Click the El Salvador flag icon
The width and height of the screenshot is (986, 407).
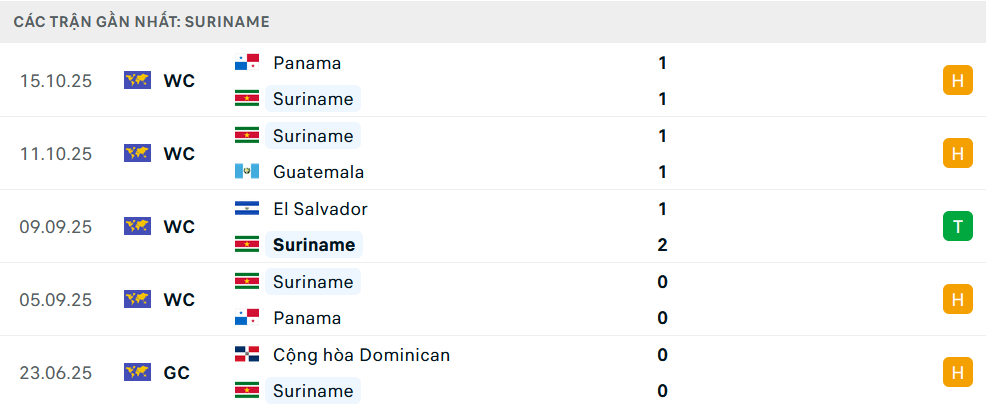[x=246, y=209]
